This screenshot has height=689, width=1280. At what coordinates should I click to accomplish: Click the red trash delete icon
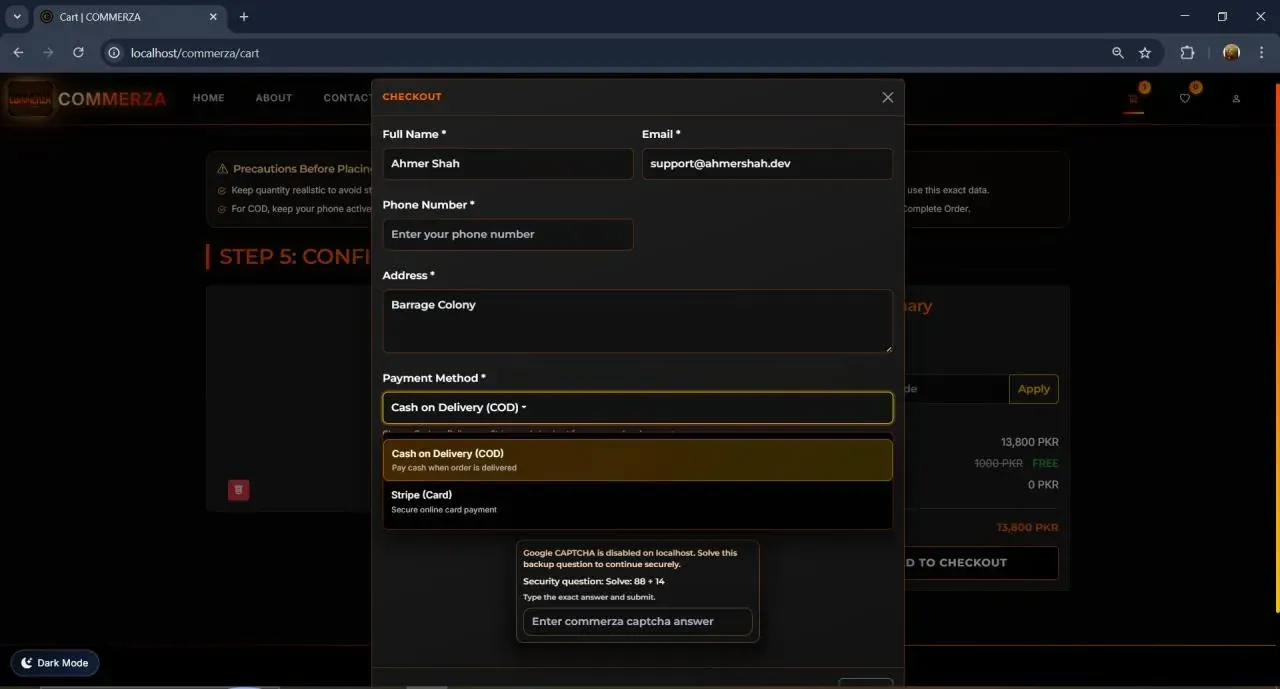point(238,490)
